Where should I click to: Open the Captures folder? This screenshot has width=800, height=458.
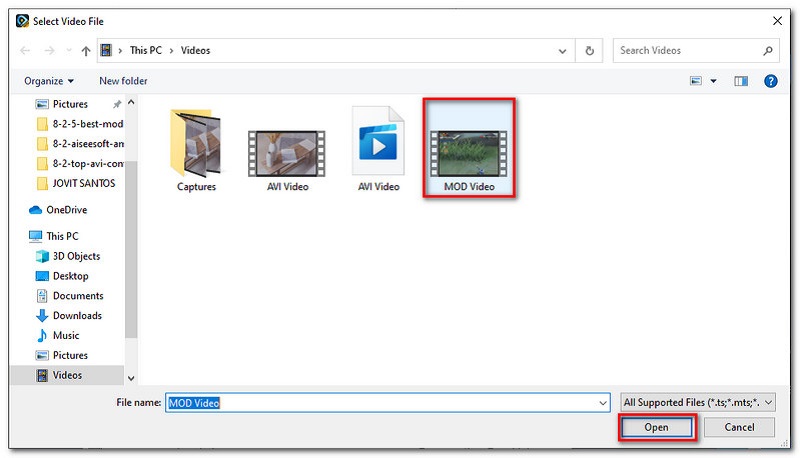point(196,150)
